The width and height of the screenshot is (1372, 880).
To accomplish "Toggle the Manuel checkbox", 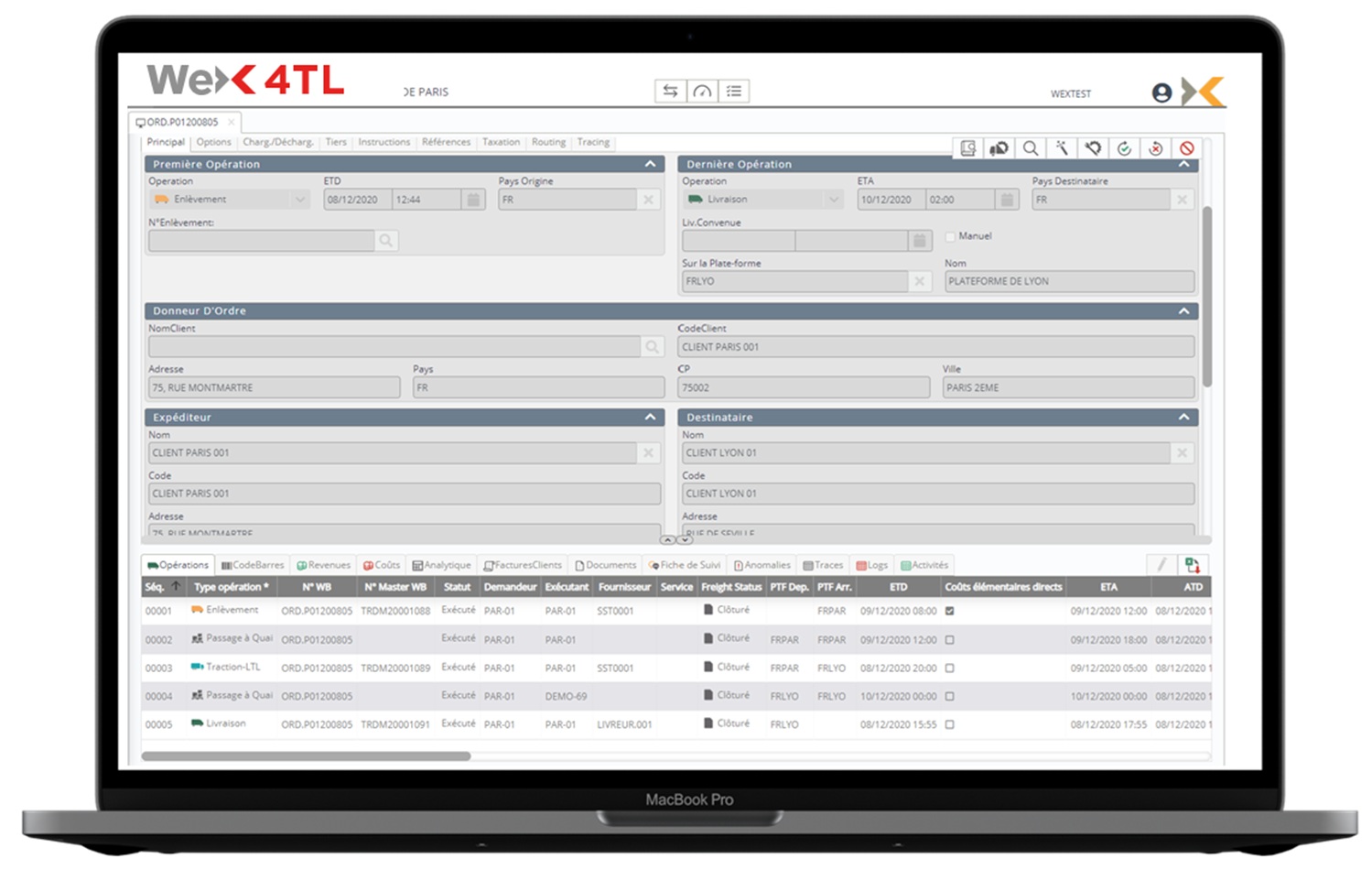I will pos(950,236).
